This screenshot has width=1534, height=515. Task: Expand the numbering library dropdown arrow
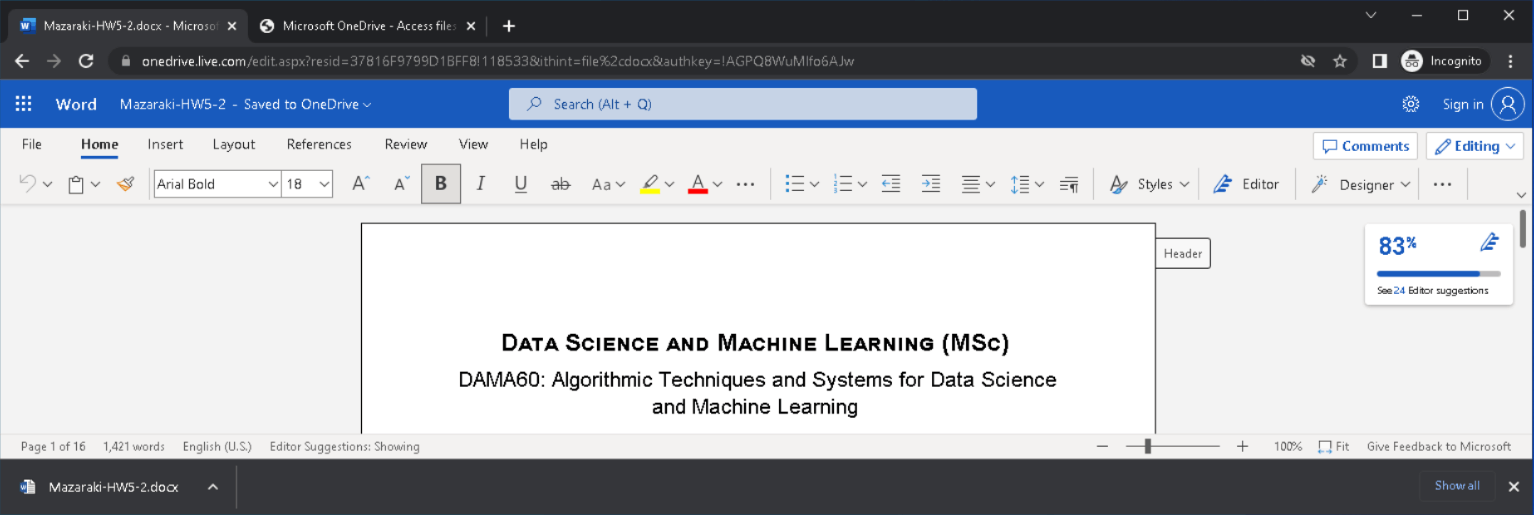tap(862, 184)
